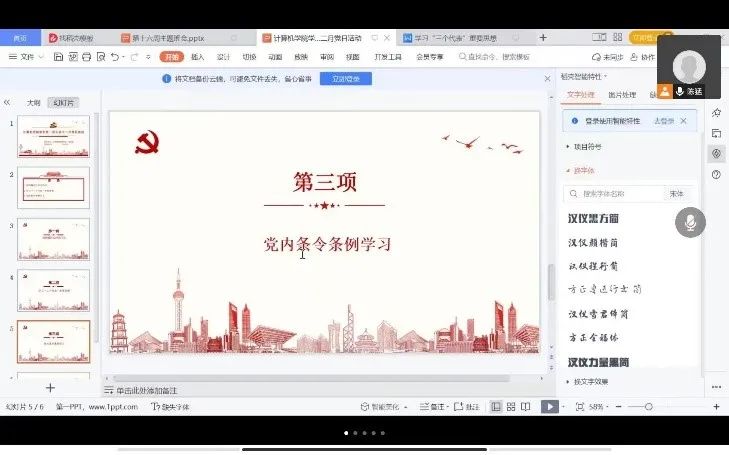Viewport: 729px width, 455px height.
Task: Select the 大纲 outline view tab
Action: 34,102
